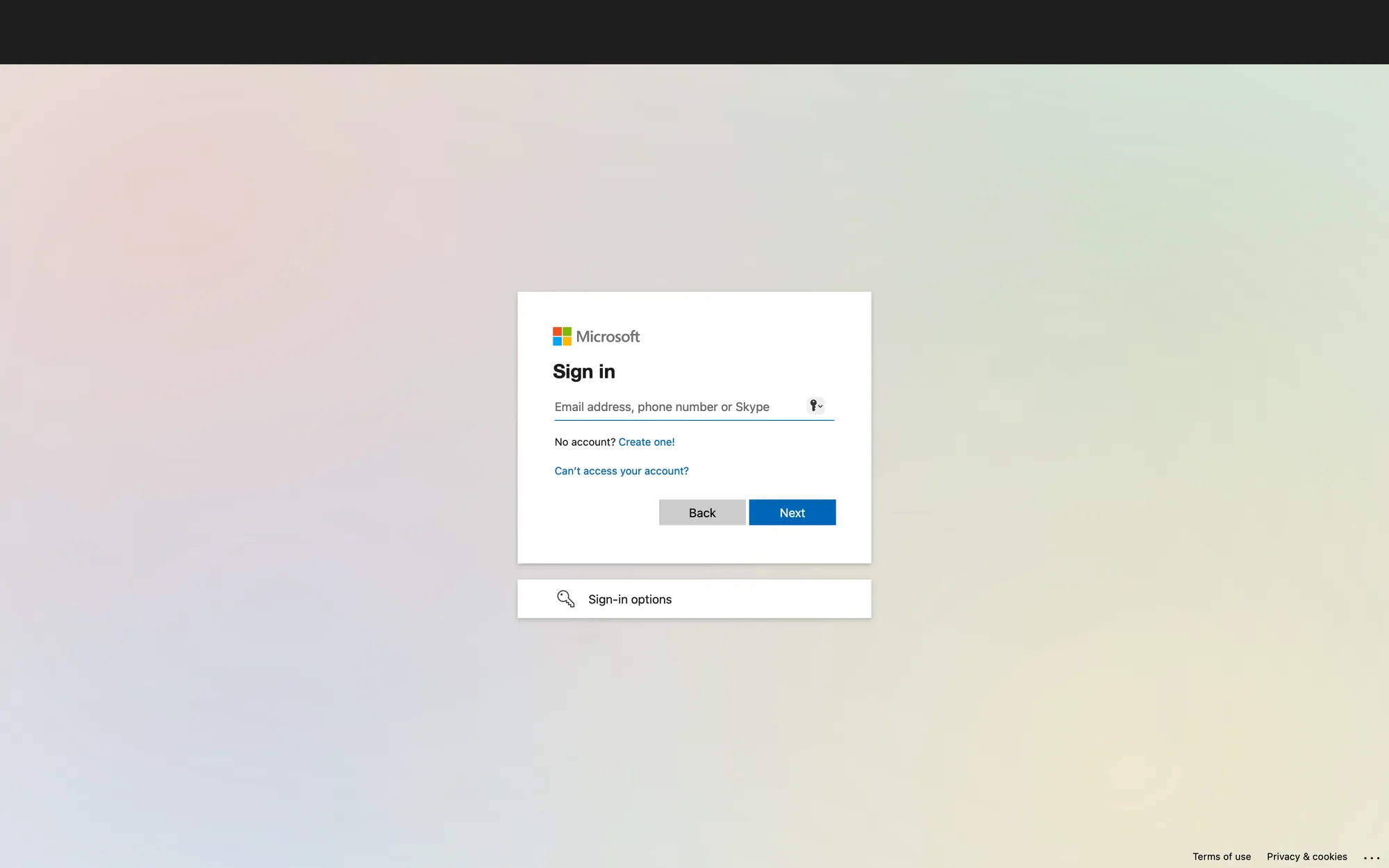
Task: Click the Microsoft four-color square logo
Action: tap(562, 336)
